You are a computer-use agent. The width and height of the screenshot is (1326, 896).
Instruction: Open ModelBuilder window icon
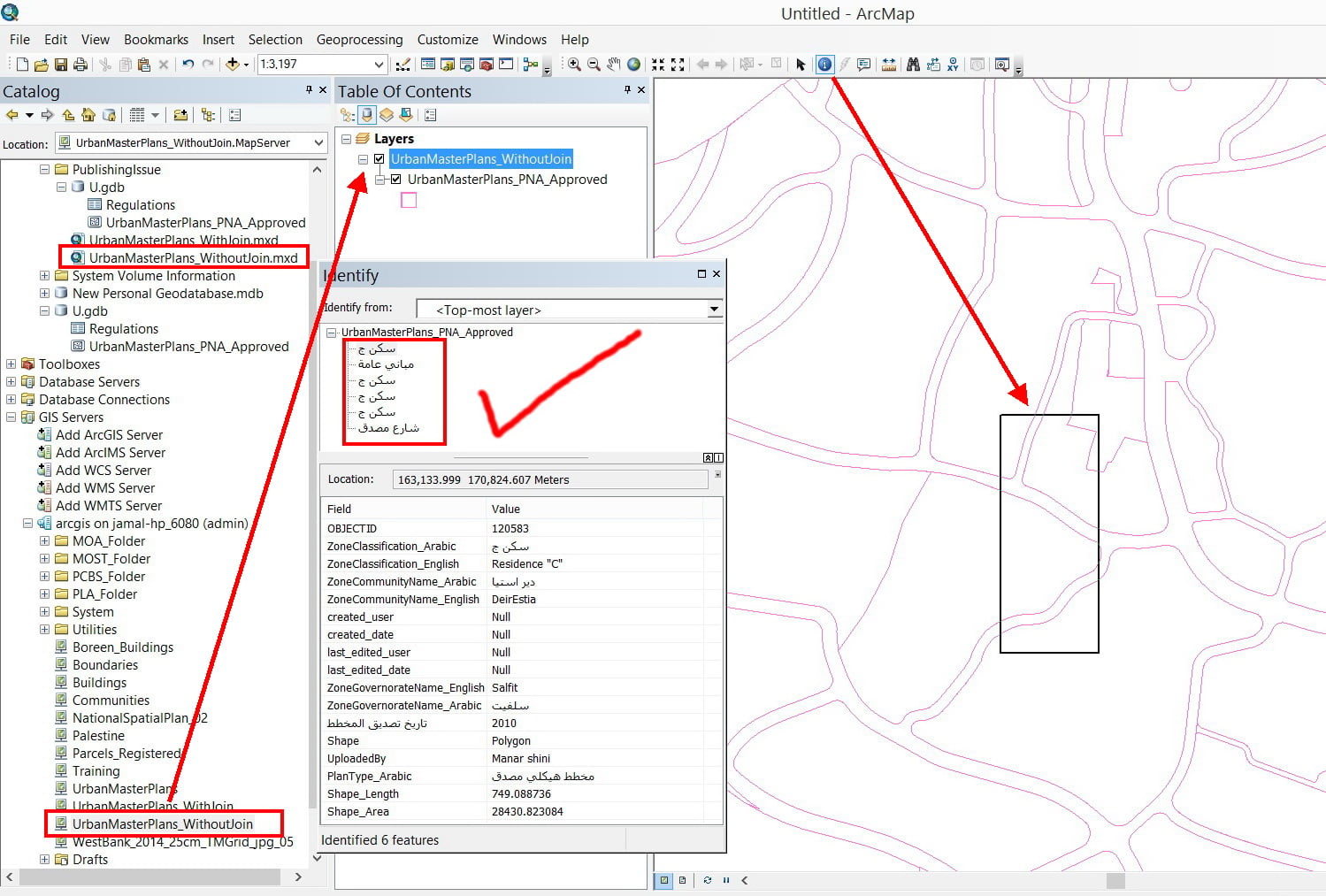point(530,65)
